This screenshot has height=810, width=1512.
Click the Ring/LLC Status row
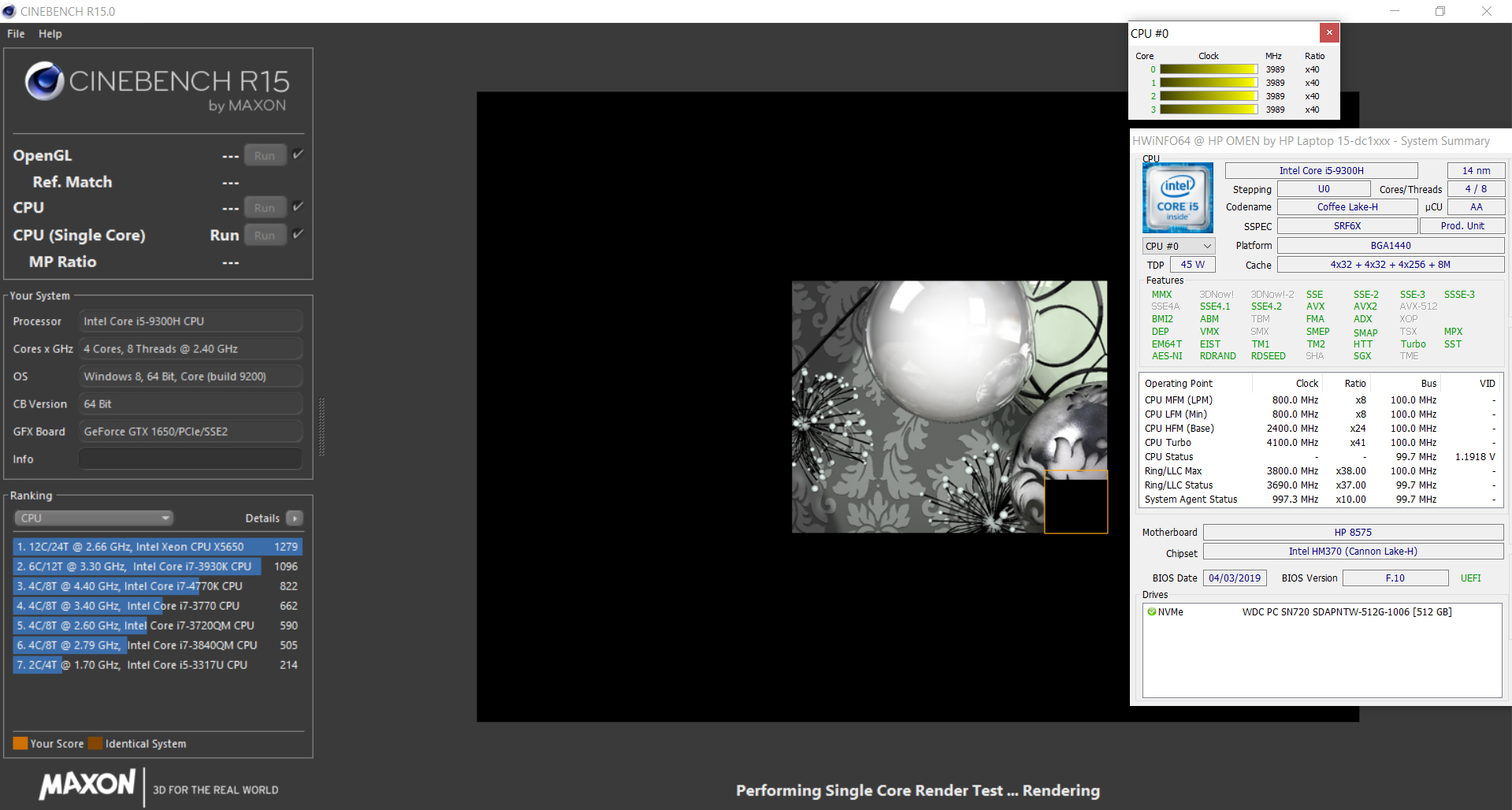1320,485
